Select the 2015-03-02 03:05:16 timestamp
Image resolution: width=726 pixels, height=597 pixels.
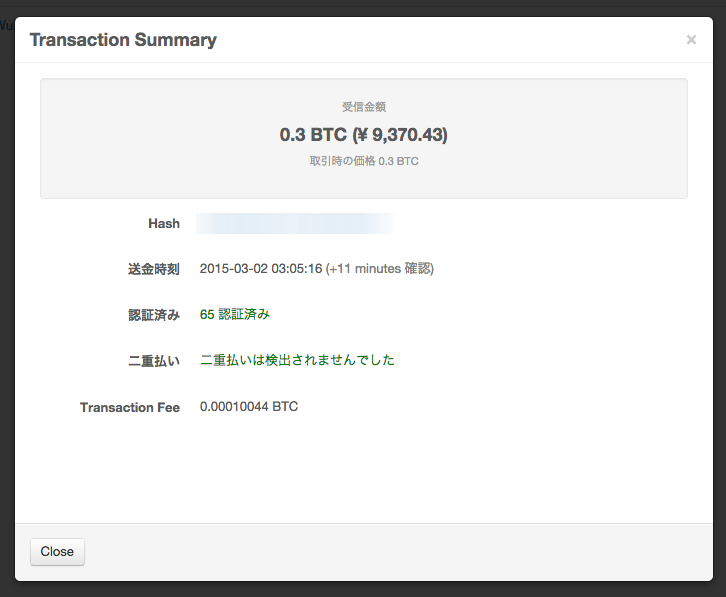[260, 269]
